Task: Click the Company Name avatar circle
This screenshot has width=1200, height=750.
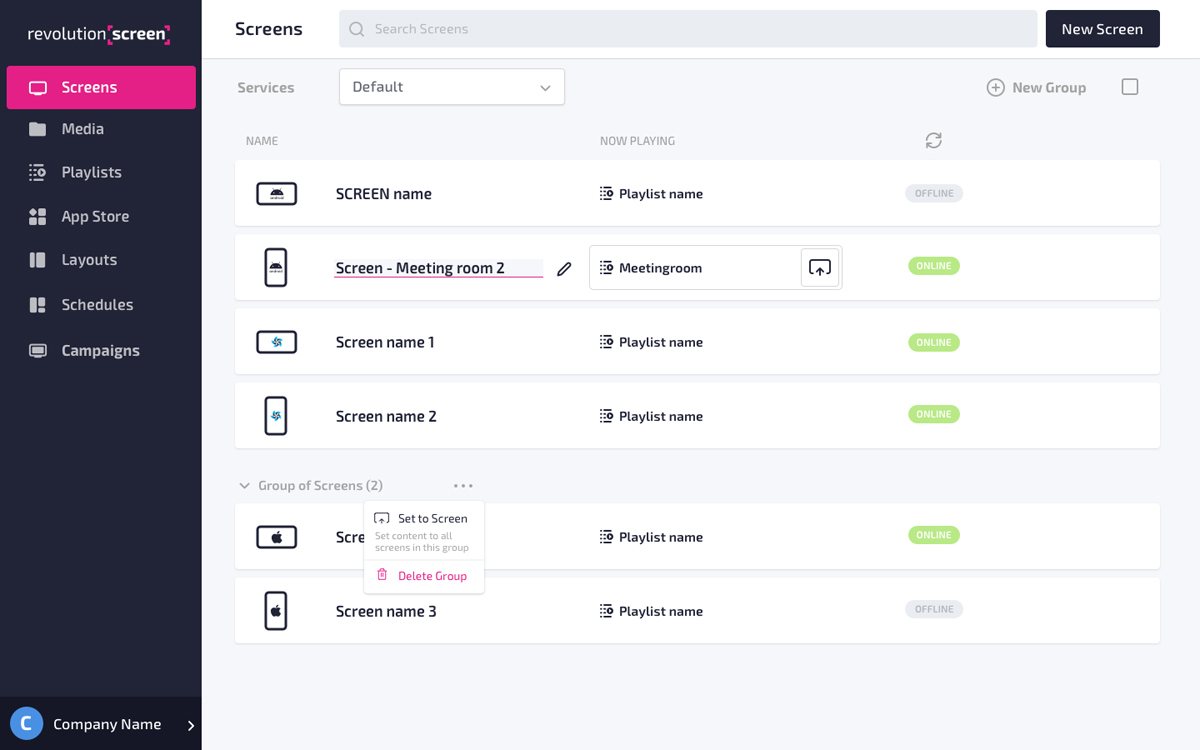Action: pyautogui.click(x=27, y=724)
